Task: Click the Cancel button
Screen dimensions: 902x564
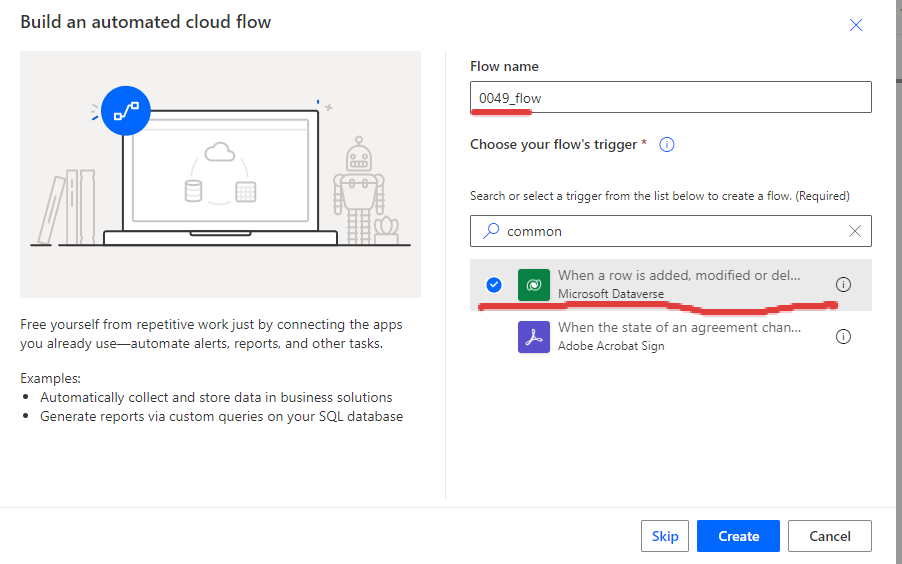Action: tap(830, 536)
